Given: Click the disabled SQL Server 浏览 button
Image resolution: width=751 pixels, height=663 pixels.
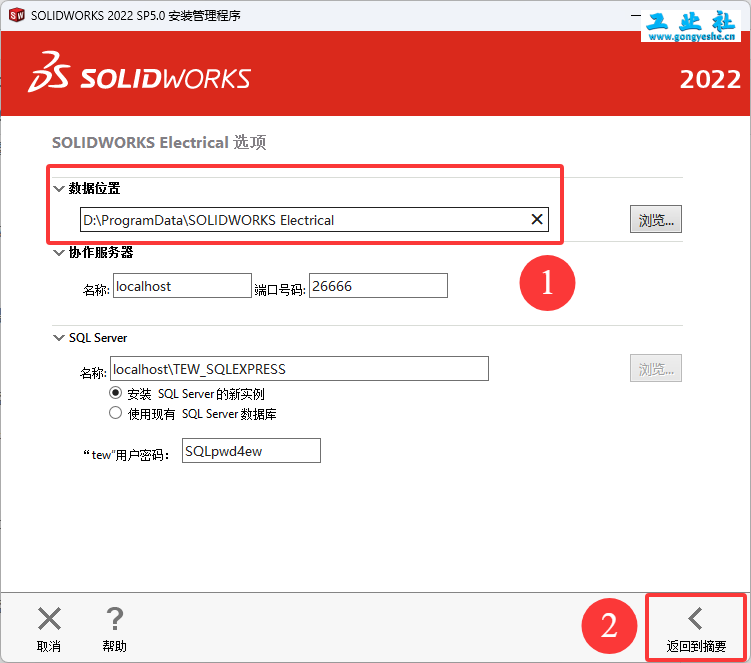Looking at the screenshot, I should (x=656, y=368).
